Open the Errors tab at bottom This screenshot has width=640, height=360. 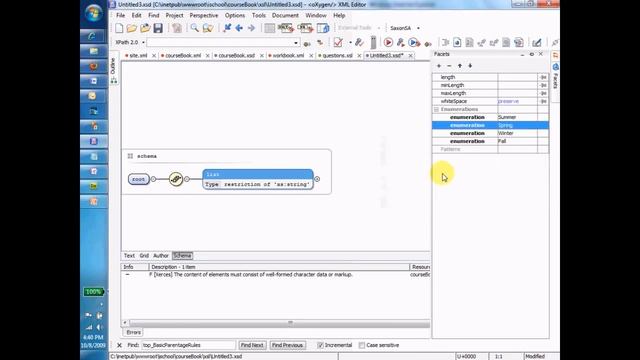point(133,332)
